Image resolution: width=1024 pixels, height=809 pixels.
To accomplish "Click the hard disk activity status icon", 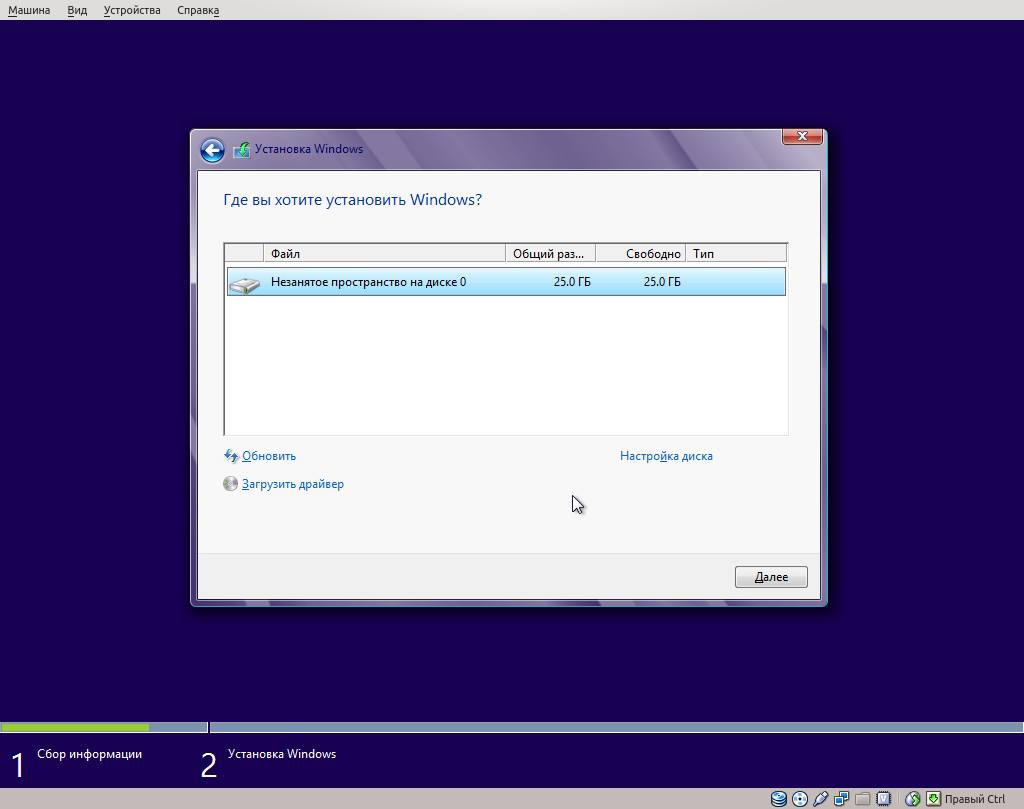I will click(779, 799).
